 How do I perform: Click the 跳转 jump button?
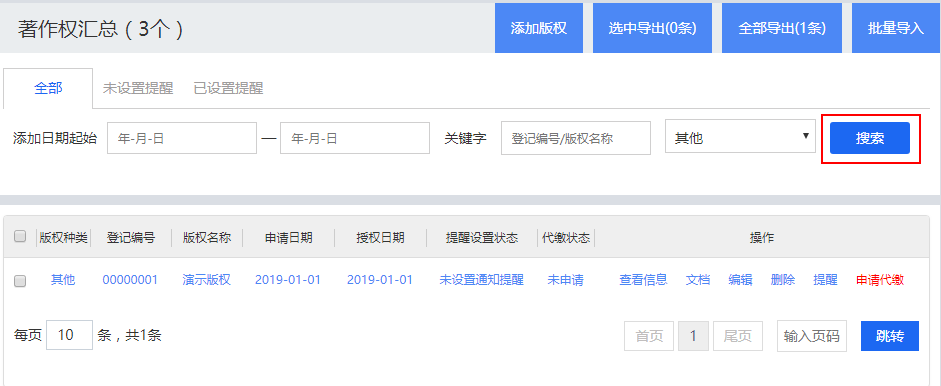point(890,336)
